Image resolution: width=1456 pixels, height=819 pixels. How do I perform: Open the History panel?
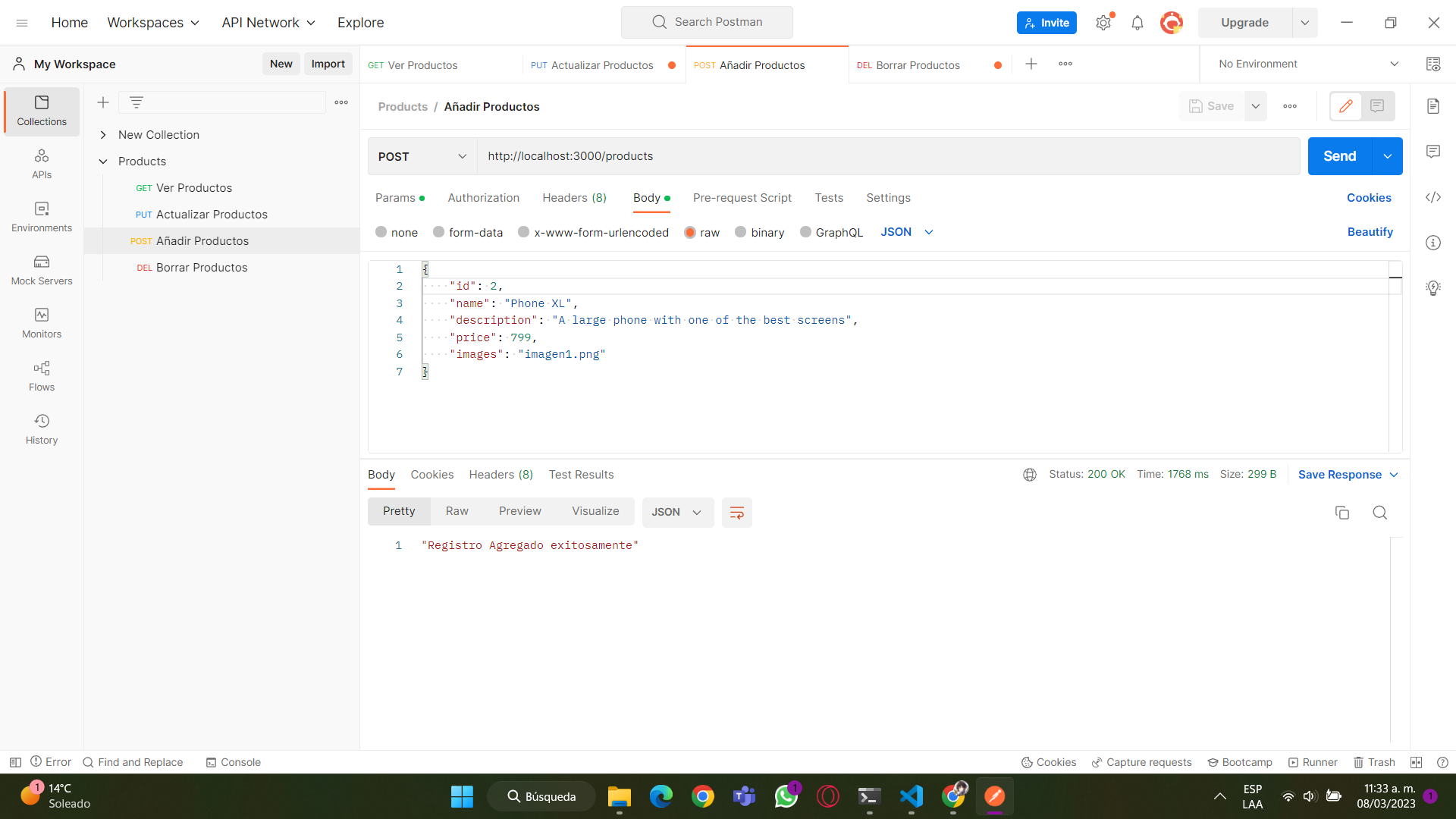[x=41, y=428]
